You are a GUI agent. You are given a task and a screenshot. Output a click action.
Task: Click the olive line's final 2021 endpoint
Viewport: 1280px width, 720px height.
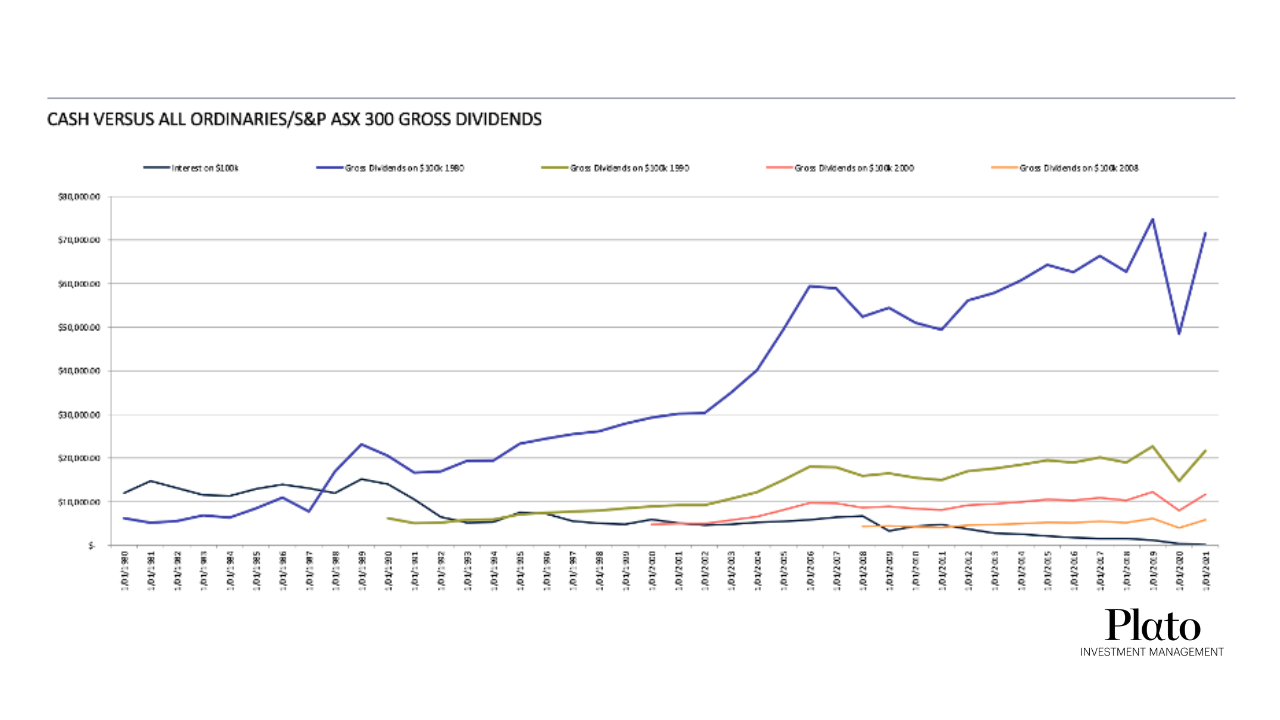pyautogui.click(x=1205, y=451)
